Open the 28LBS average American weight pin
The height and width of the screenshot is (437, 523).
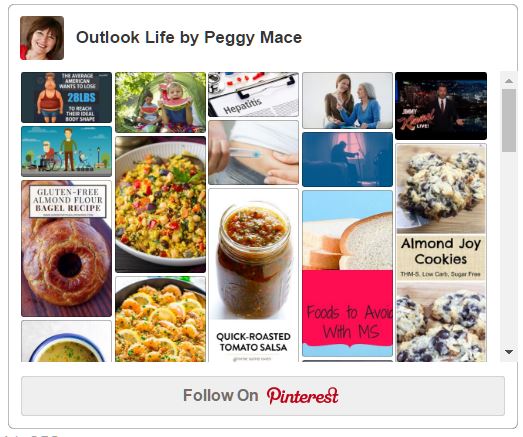[66, 97]
